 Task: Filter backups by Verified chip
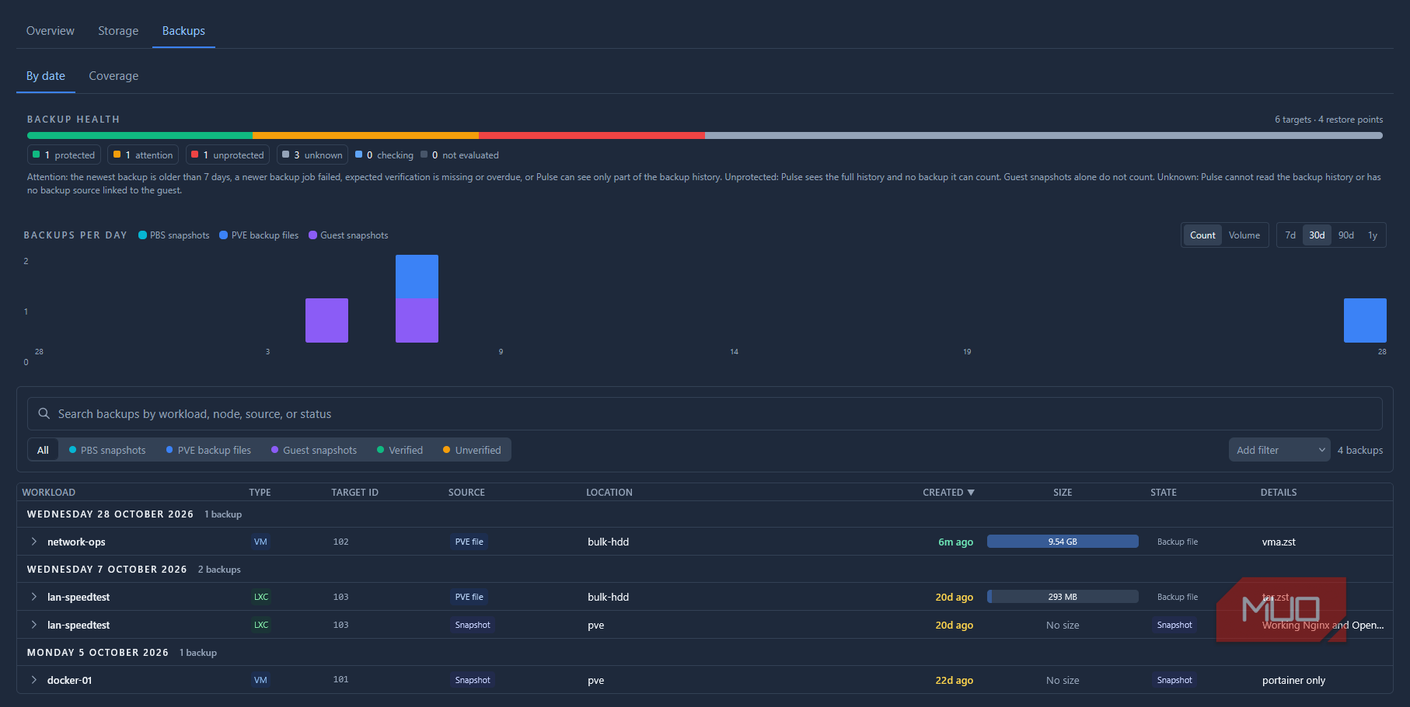pyautogui.click(x=400, y=450)
